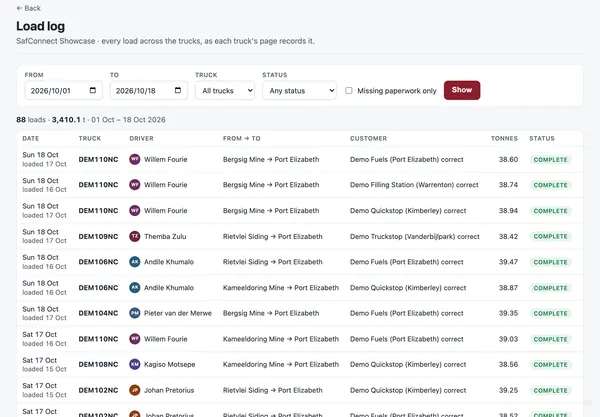This screenshot has height=417, width=600.
Task: Click Willem Fourie avatar in 39.03 row
Action: pos(135,339)
